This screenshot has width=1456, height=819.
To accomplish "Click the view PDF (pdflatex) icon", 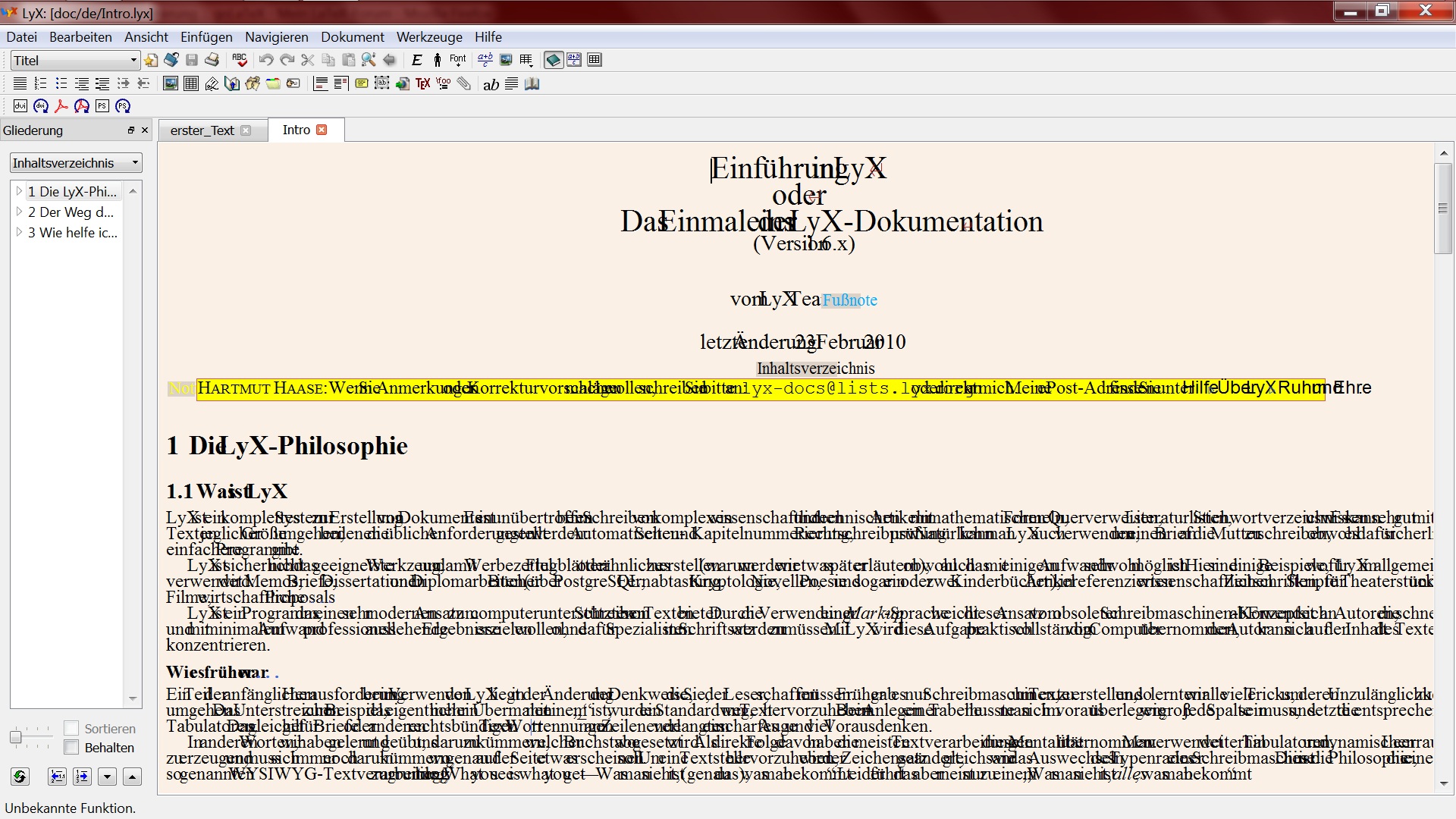I will coord(61,106).
